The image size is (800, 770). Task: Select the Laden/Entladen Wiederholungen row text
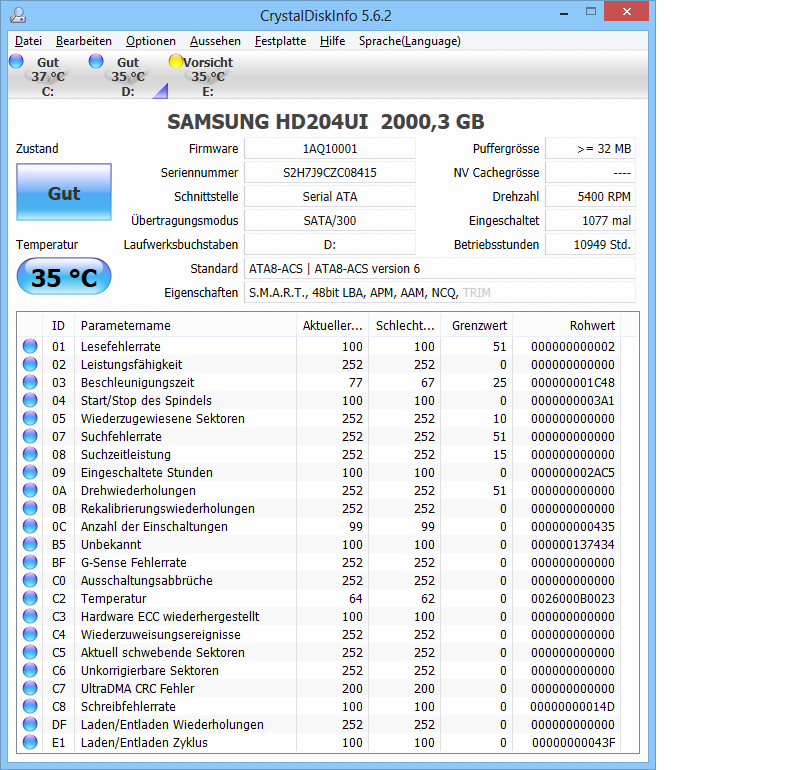tap(172, 725)
